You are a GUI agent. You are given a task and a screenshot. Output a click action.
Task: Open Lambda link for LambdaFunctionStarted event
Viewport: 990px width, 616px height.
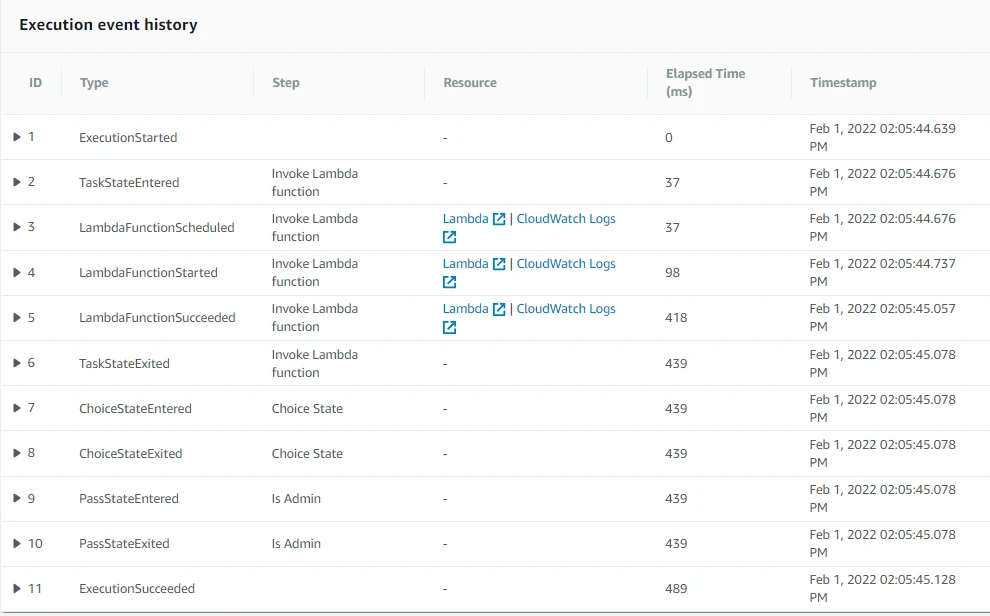(465, 264)
